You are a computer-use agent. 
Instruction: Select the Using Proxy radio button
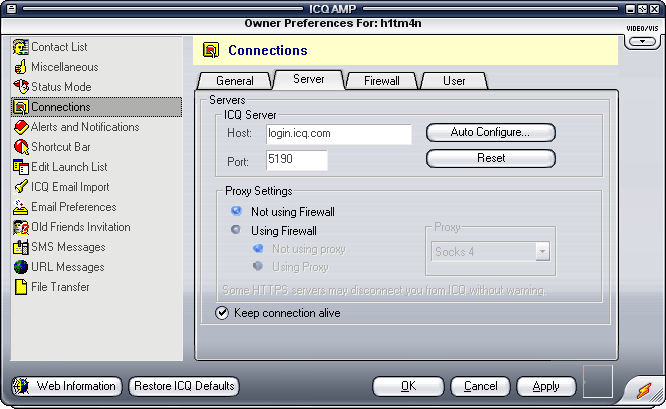pos(258,266)
